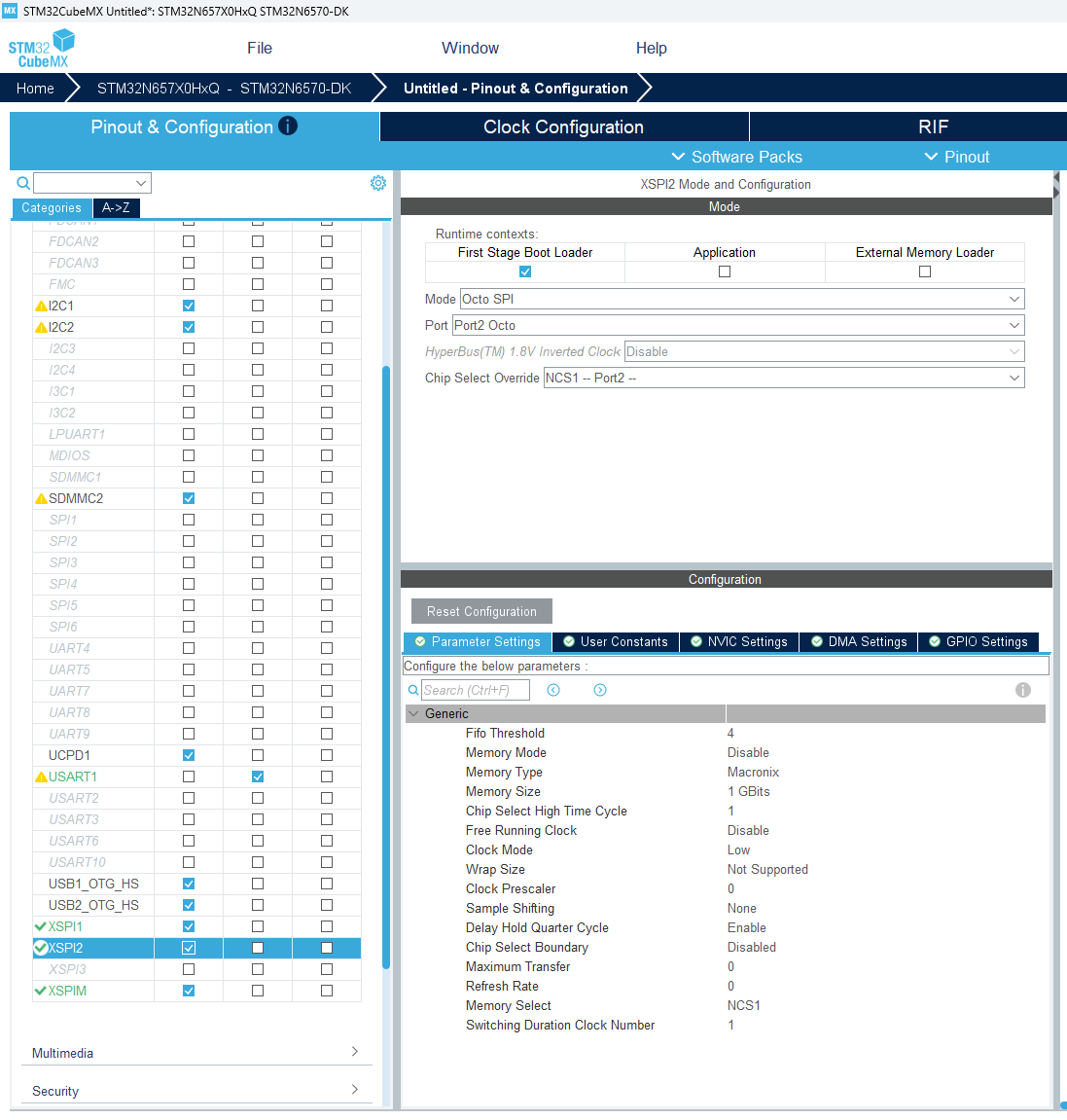The height and width of the screenshot is (1120, 1067).
Task: Click the green check icon beside XSPIM
Action: (41, 991)
